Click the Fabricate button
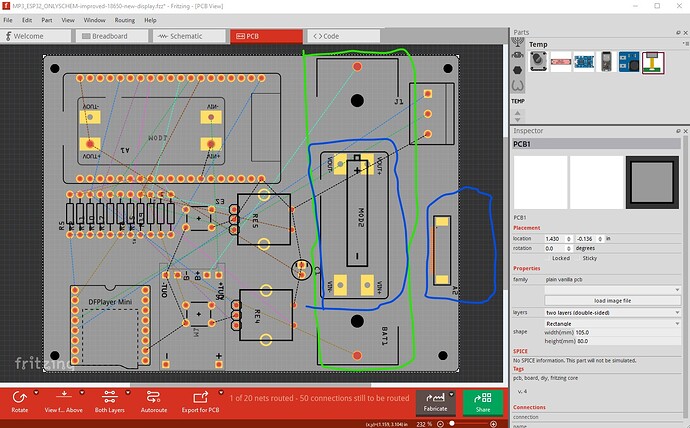Viewport: 690px width, 428px height. click(435, 402)
